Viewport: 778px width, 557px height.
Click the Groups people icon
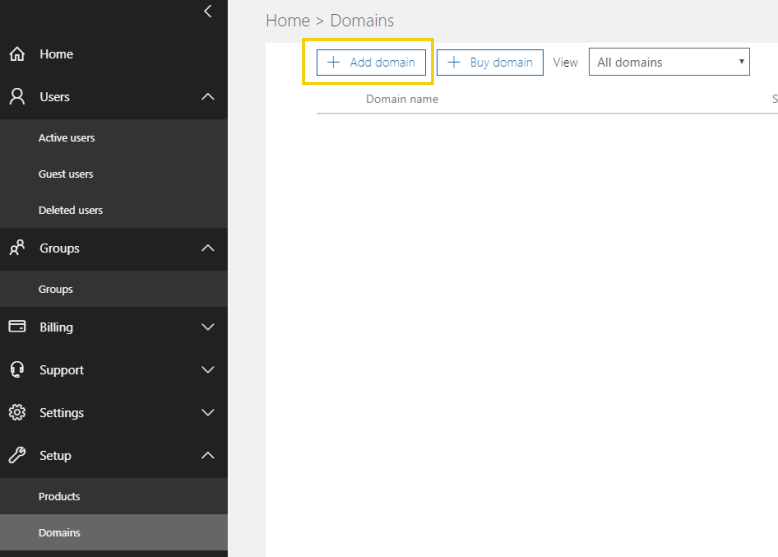(17, 248)
